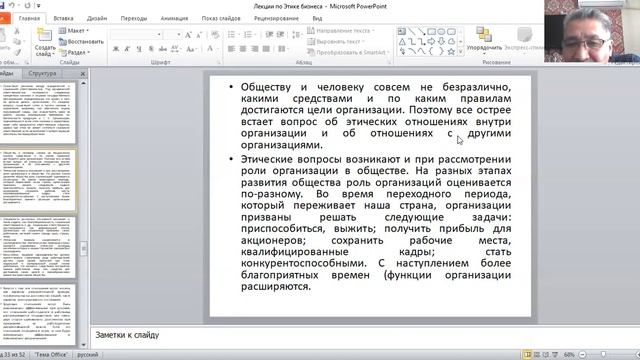Click the Cut scissors icon
The image size is (640, 360).
17,31
